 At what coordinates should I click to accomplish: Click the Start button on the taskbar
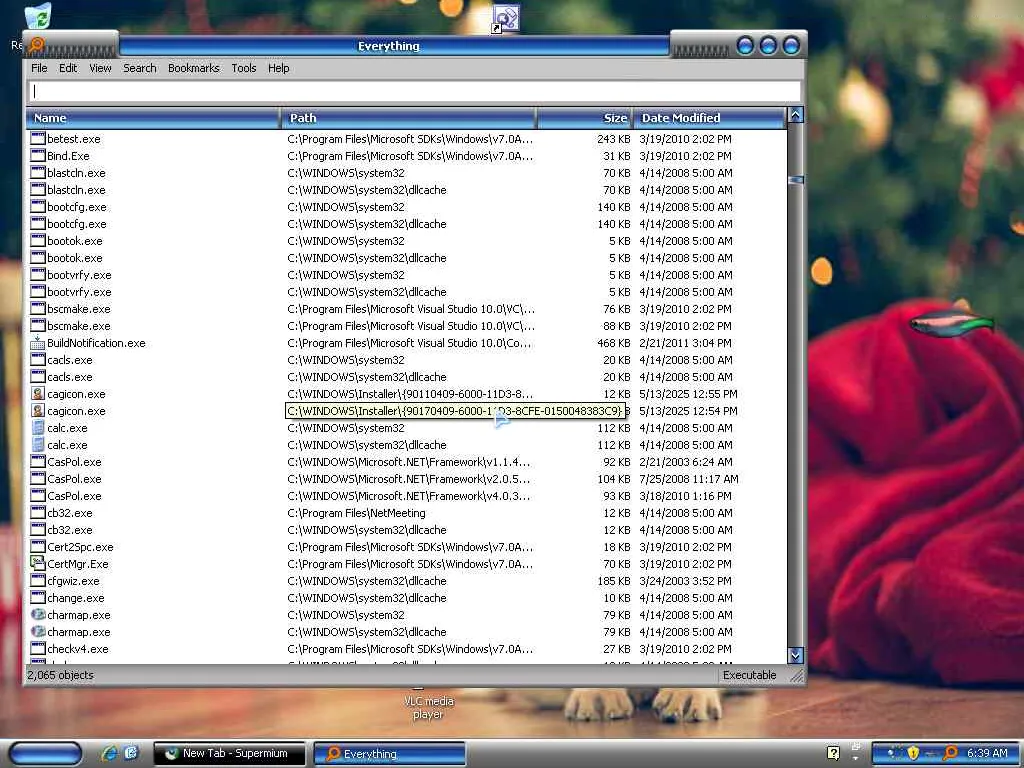46,753
